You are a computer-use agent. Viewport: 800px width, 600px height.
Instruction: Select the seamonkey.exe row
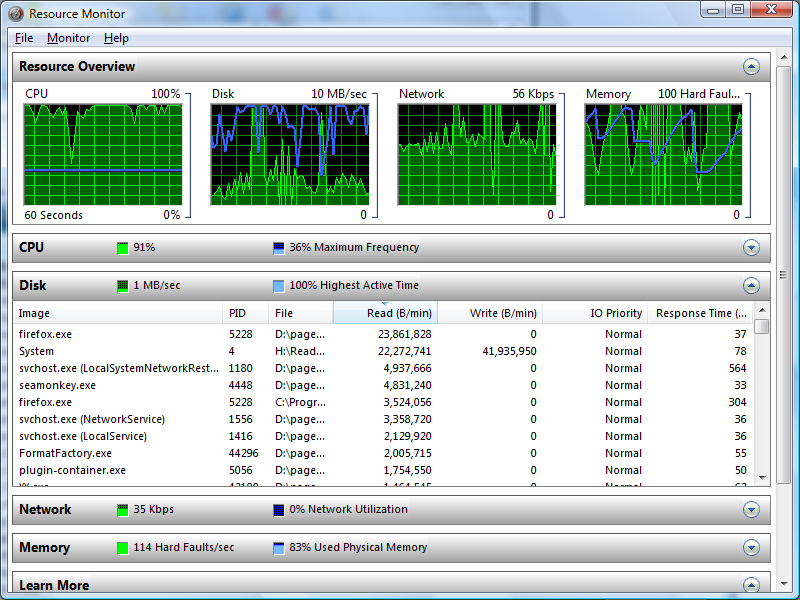click(x=383, y=385)
